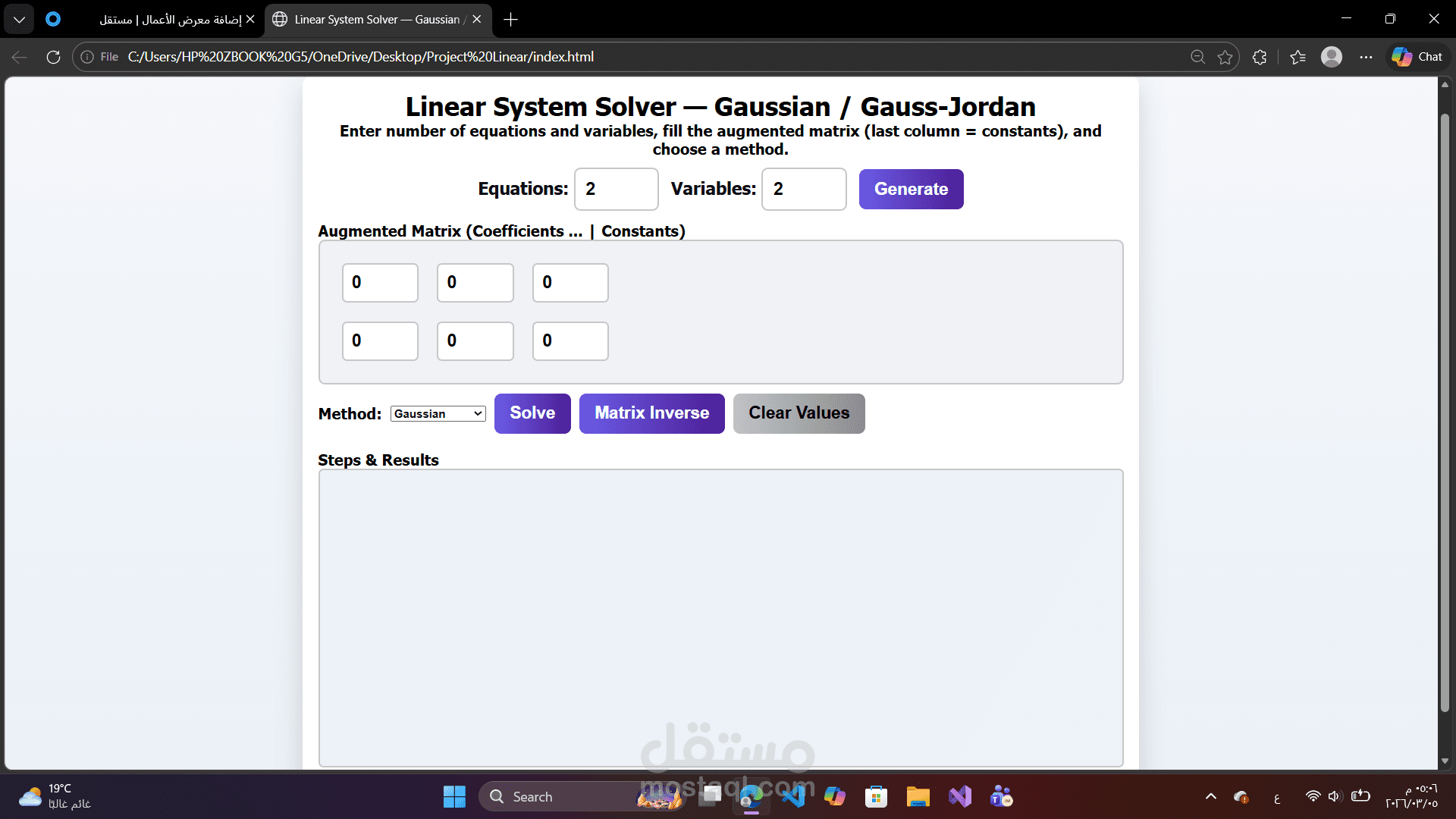Open the Method dropdown to pick a method
This screenshot has width=1456, height=819.
pyautogui.click(x=438, y=413)
